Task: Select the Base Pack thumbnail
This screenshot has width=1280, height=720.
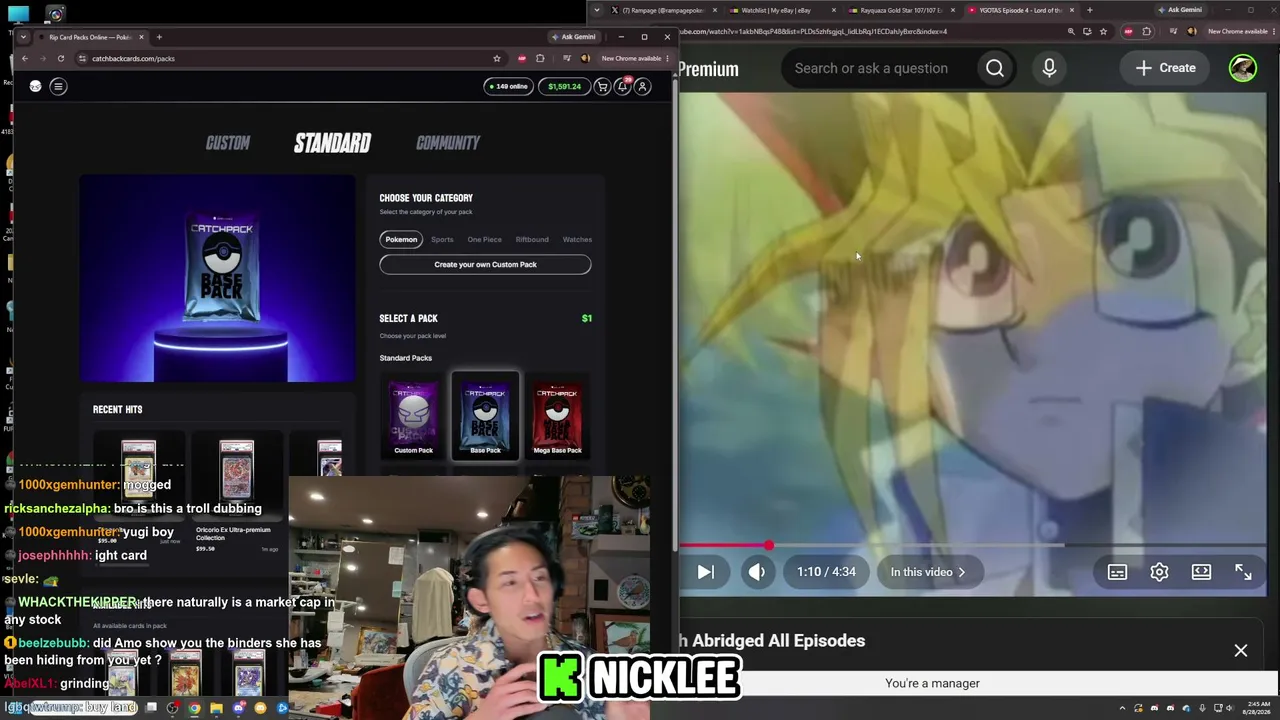Action: (485, 416)
